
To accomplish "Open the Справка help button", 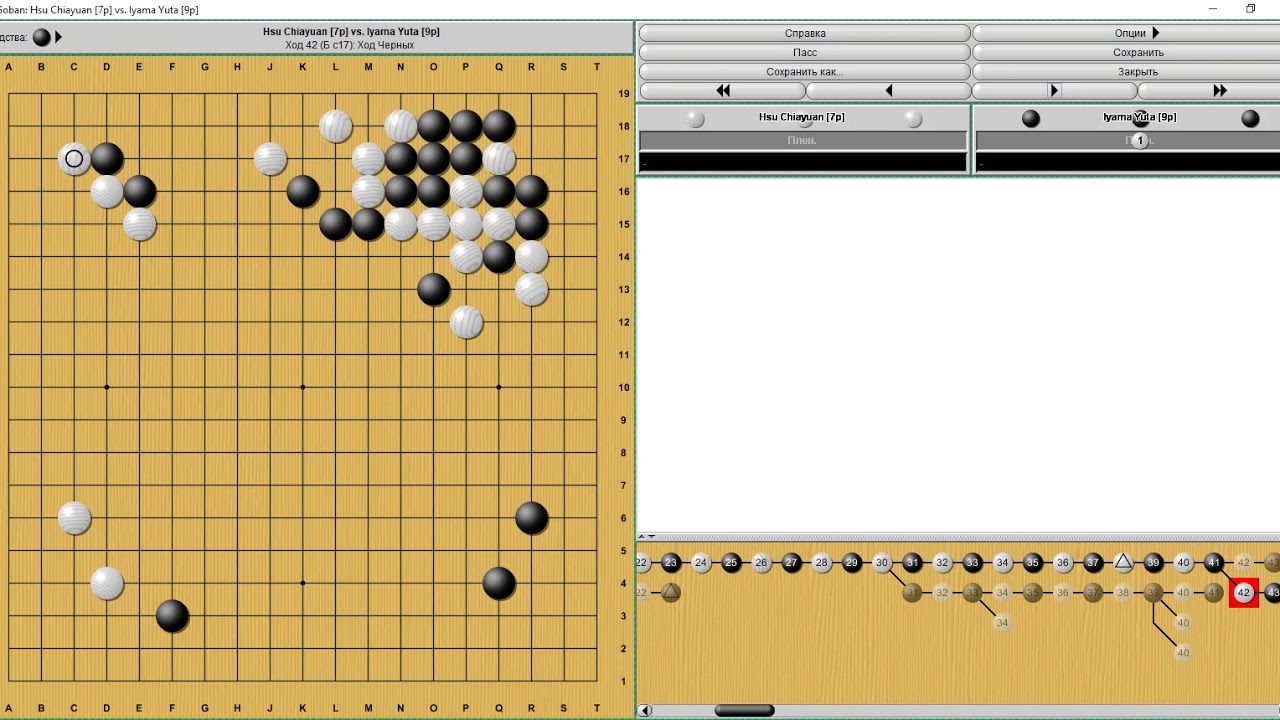I will (805, 33).
